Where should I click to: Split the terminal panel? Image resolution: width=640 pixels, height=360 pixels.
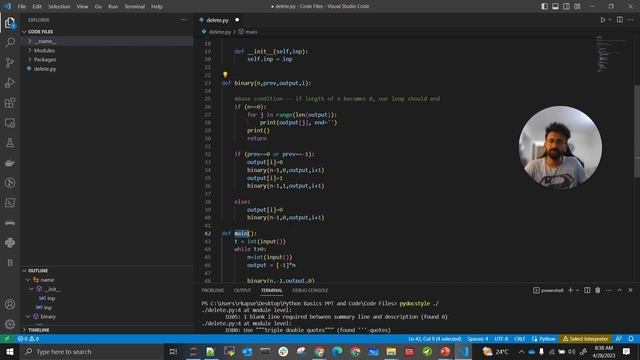pyautogui.click(x=587, y=290)
